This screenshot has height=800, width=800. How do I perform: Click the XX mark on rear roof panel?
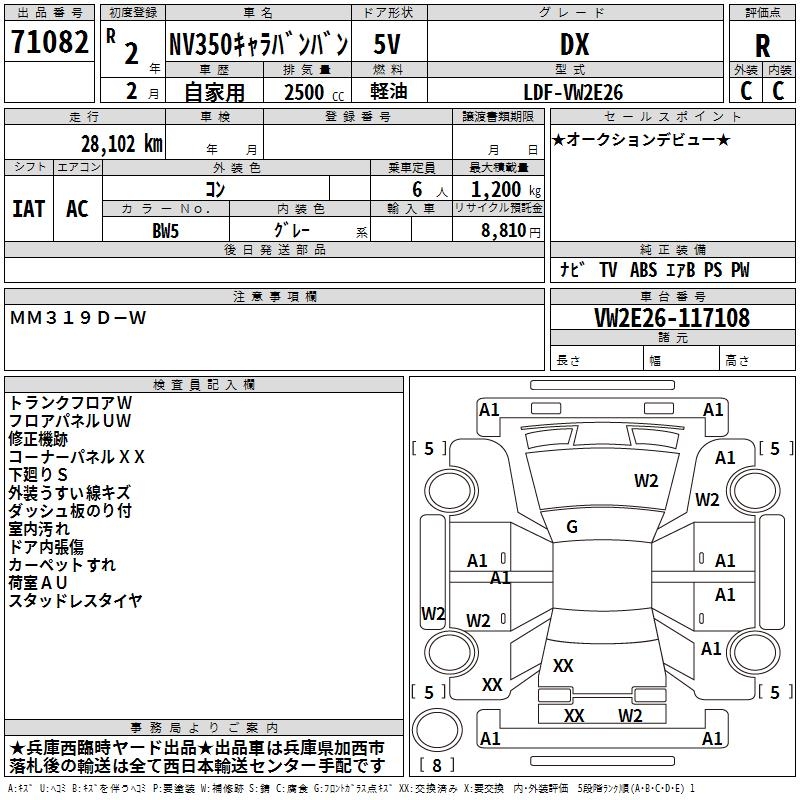click(563, 665)
